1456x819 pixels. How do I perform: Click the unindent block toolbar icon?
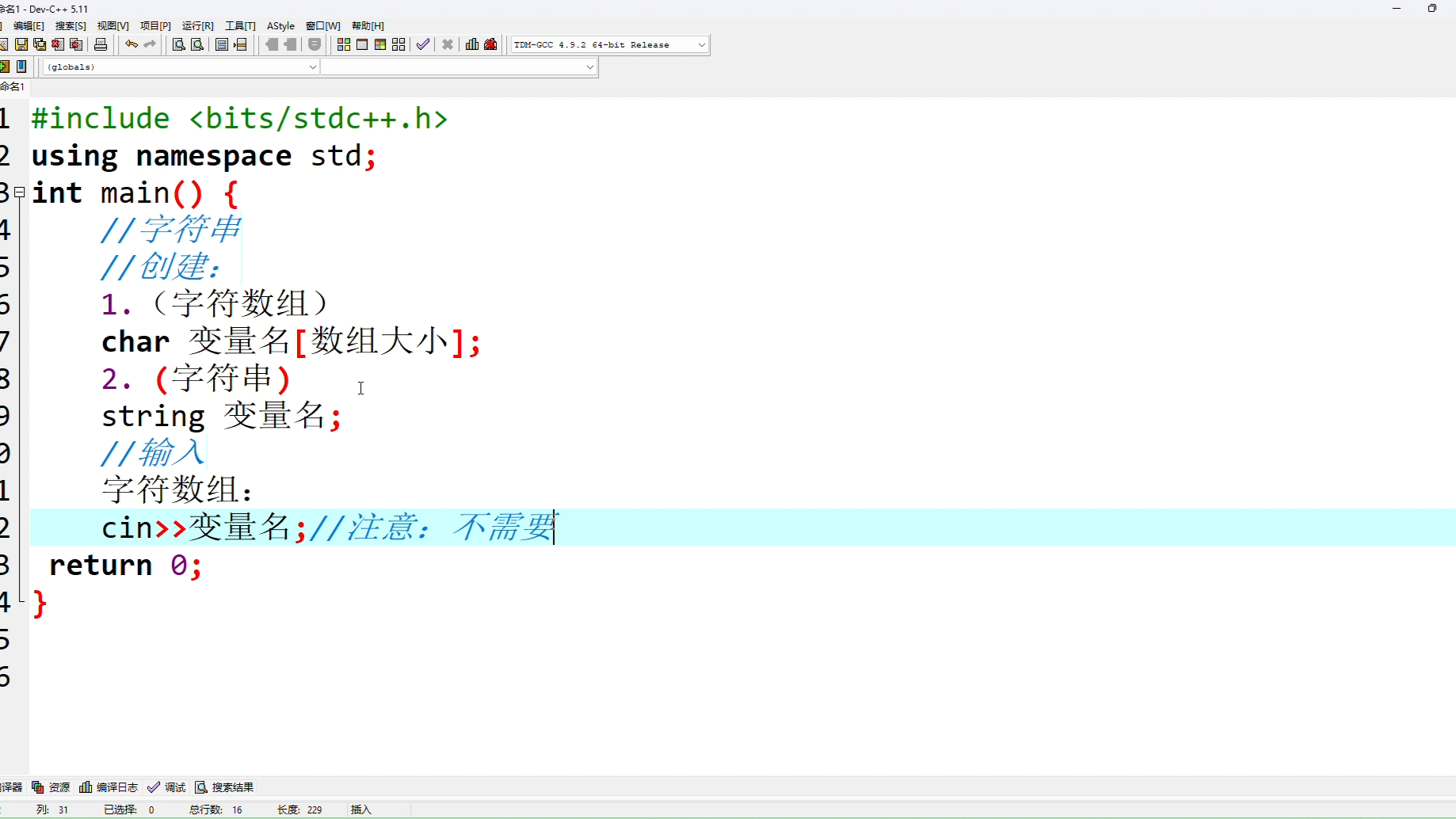point(241,44)
